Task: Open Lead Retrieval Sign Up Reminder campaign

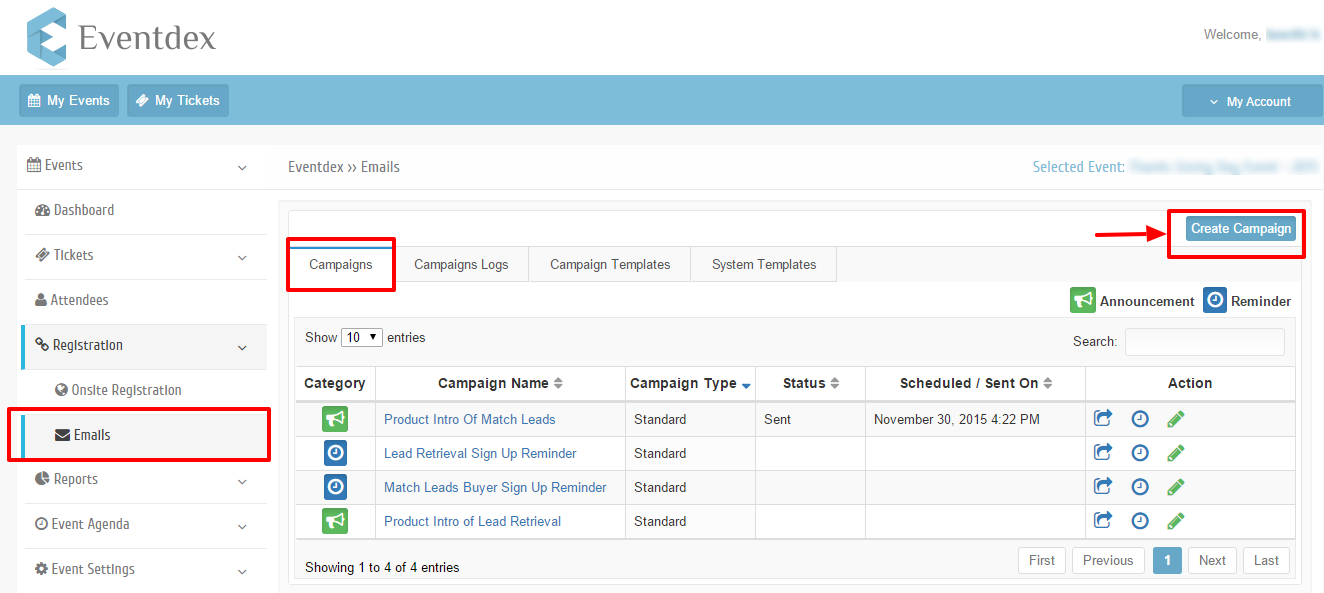Action: pos(480,453)
